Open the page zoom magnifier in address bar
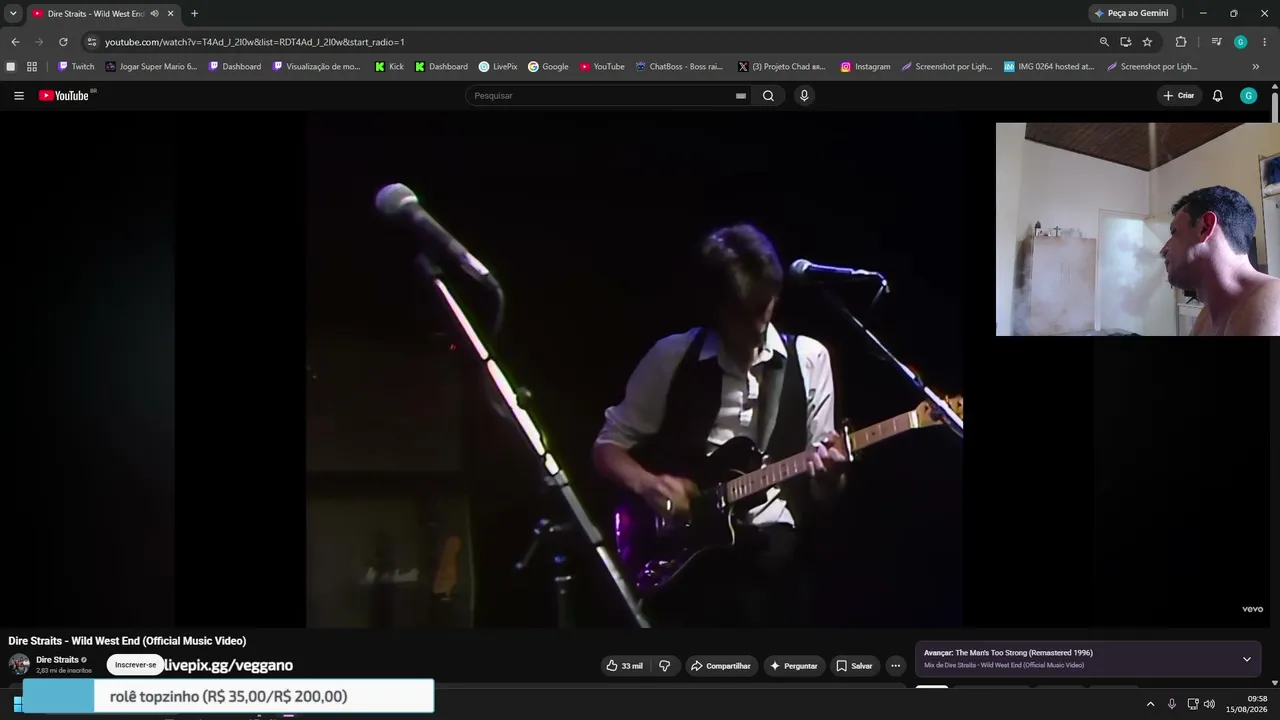This screenshot has width=1280, height=720. [1104, 42]
